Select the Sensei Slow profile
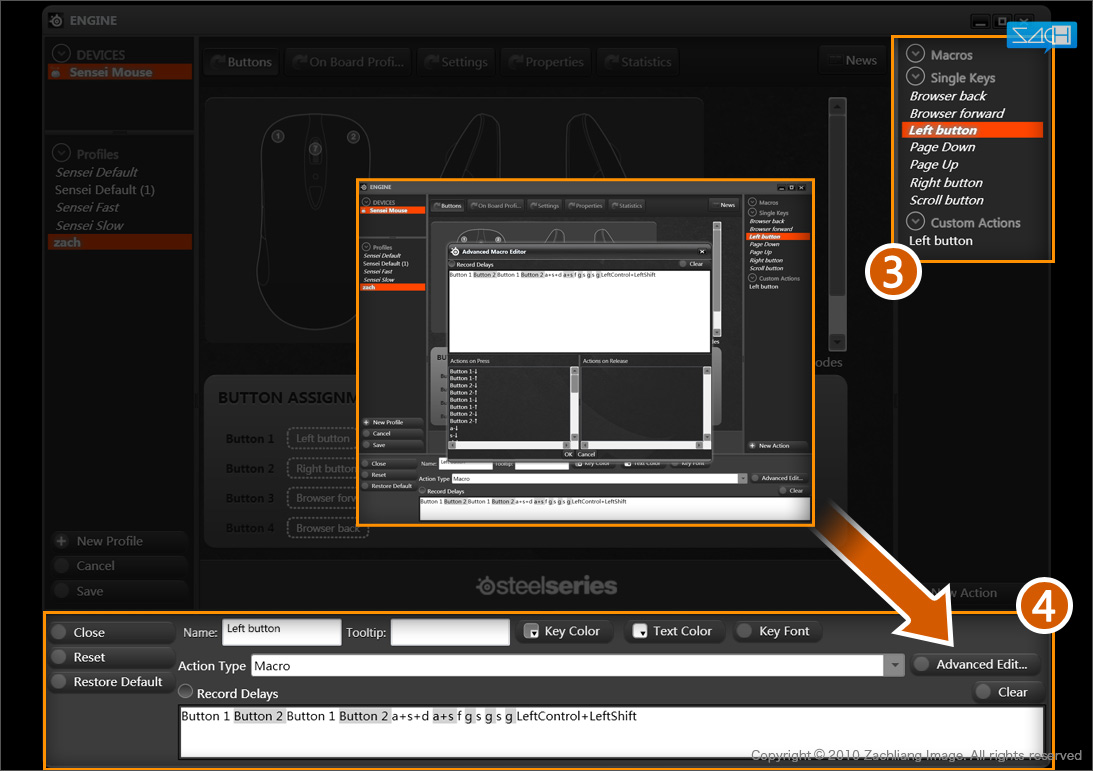The height and width of the screenshot is (771, 1093). 89,226
